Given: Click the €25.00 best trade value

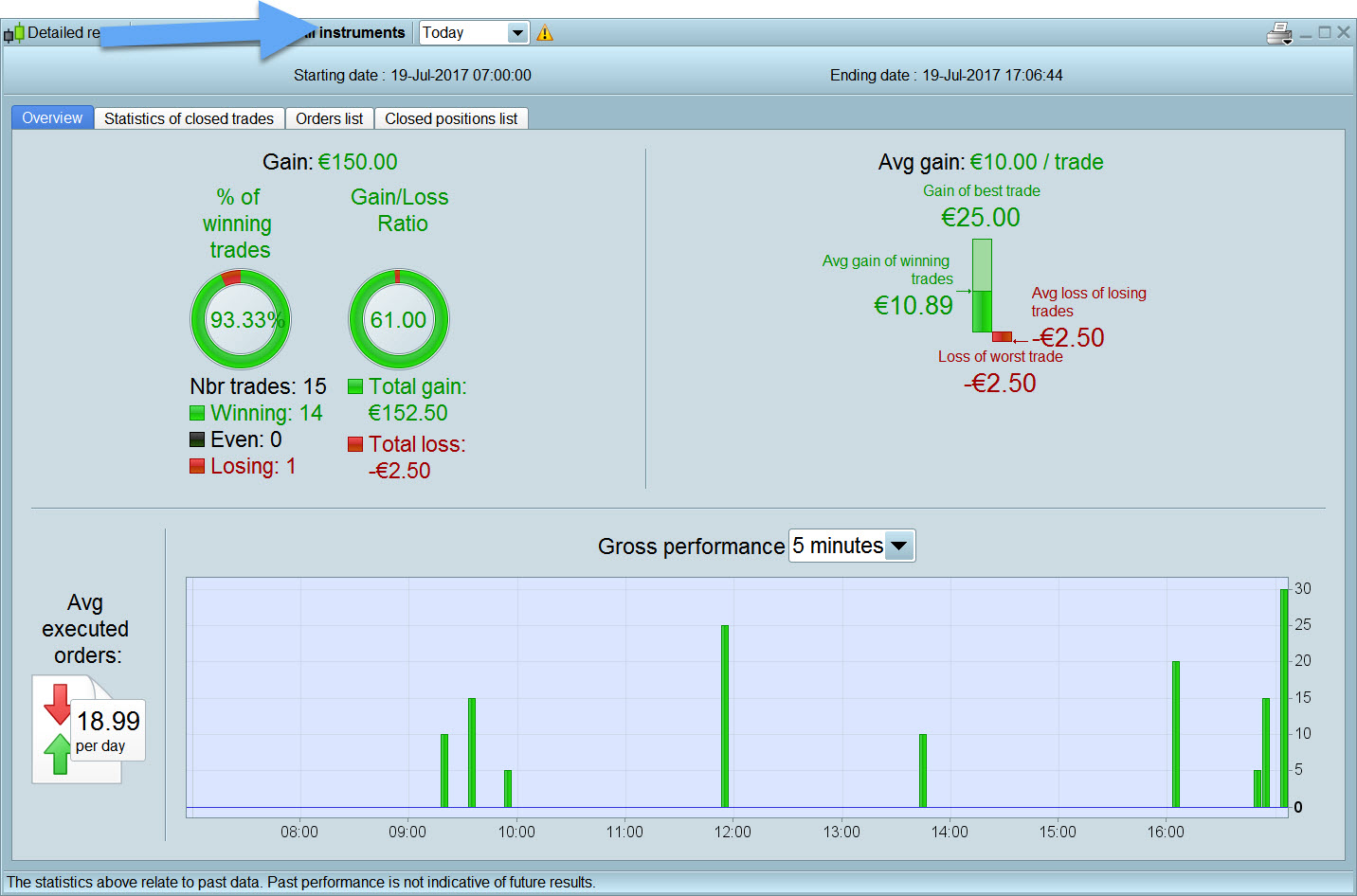Looking at the screenshot, I should (981, 218).
